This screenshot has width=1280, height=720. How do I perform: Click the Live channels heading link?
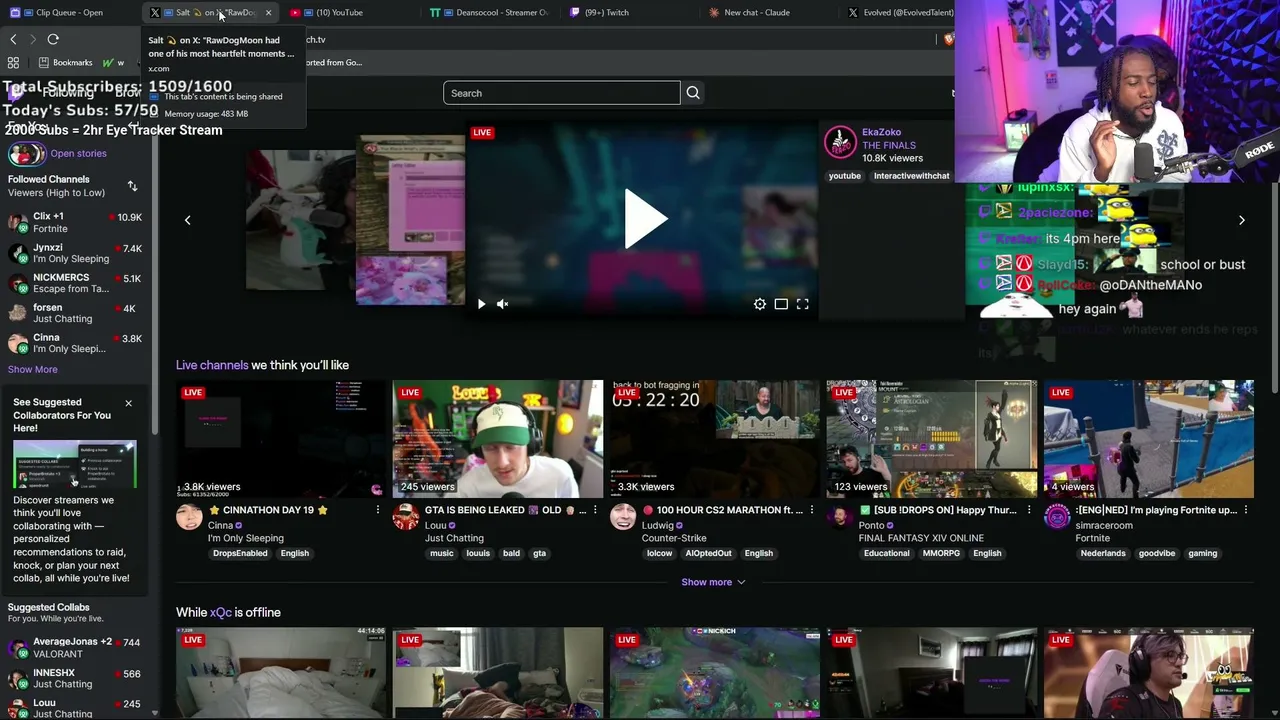pyautogui.click(x=212, y=365)
